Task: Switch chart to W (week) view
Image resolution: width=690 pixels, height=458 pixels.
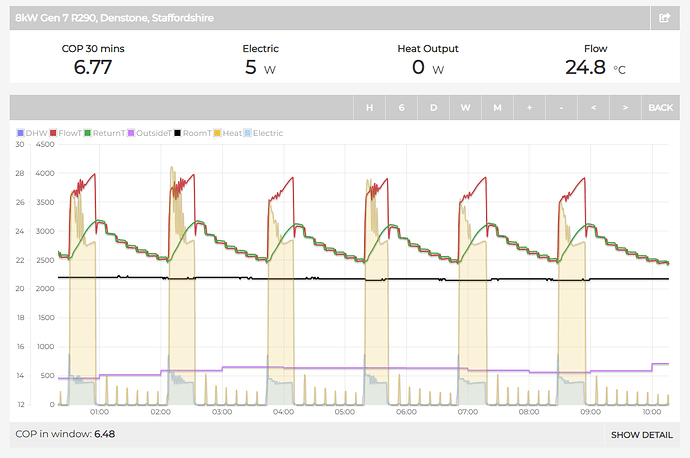Action: pos(465,107)
